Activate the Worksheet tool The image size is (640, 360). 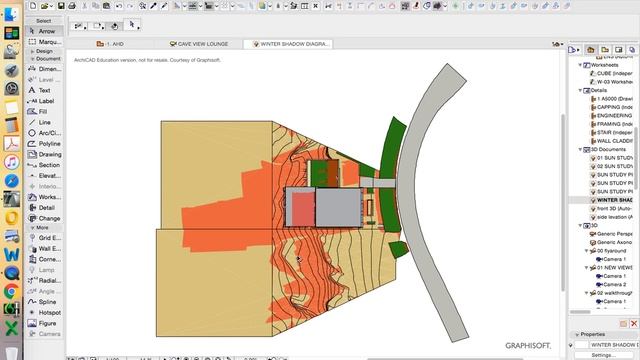click(44, 197)
